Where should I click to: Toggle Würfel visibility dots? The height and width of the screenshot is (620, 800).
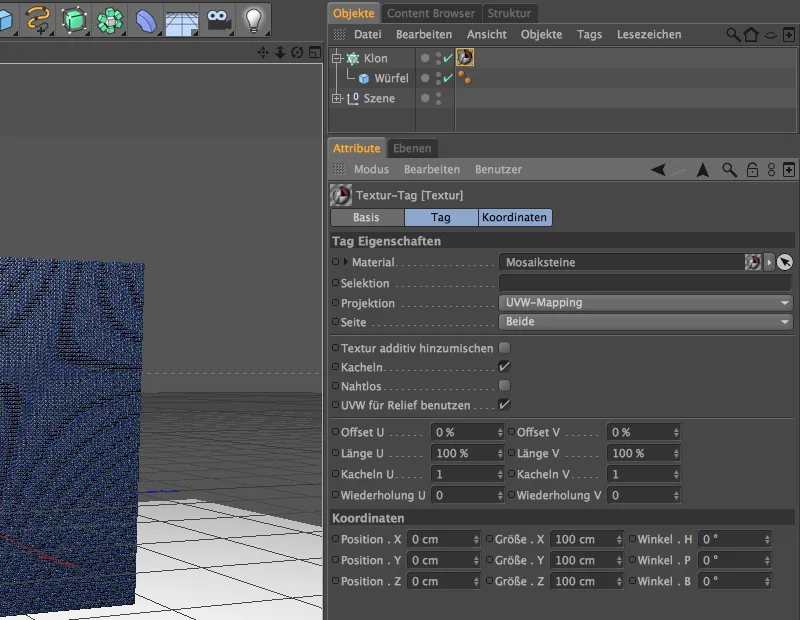pyautogui.click(x=438, y=78)
